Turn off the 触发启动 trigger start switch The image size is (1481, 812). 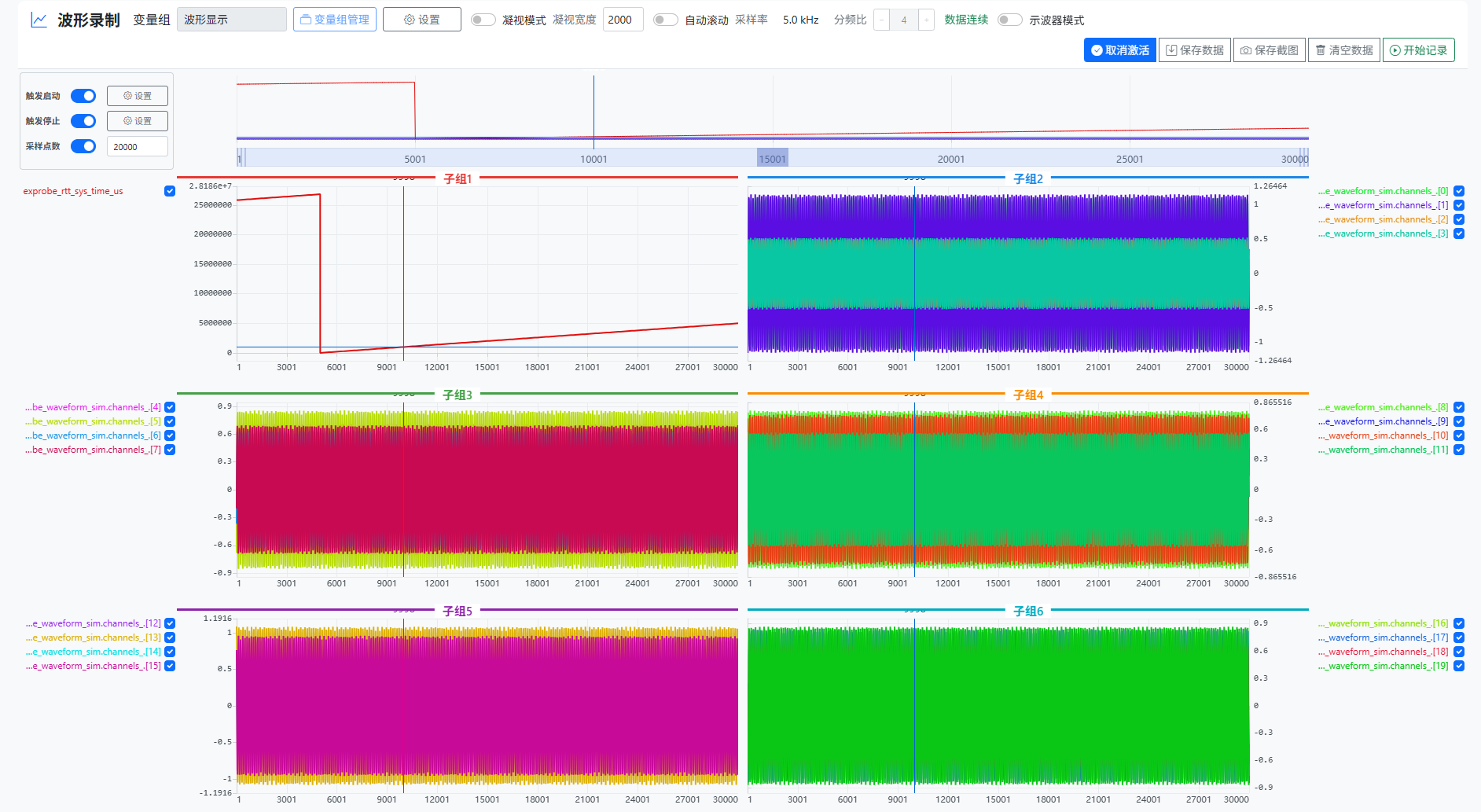point(83,96)
